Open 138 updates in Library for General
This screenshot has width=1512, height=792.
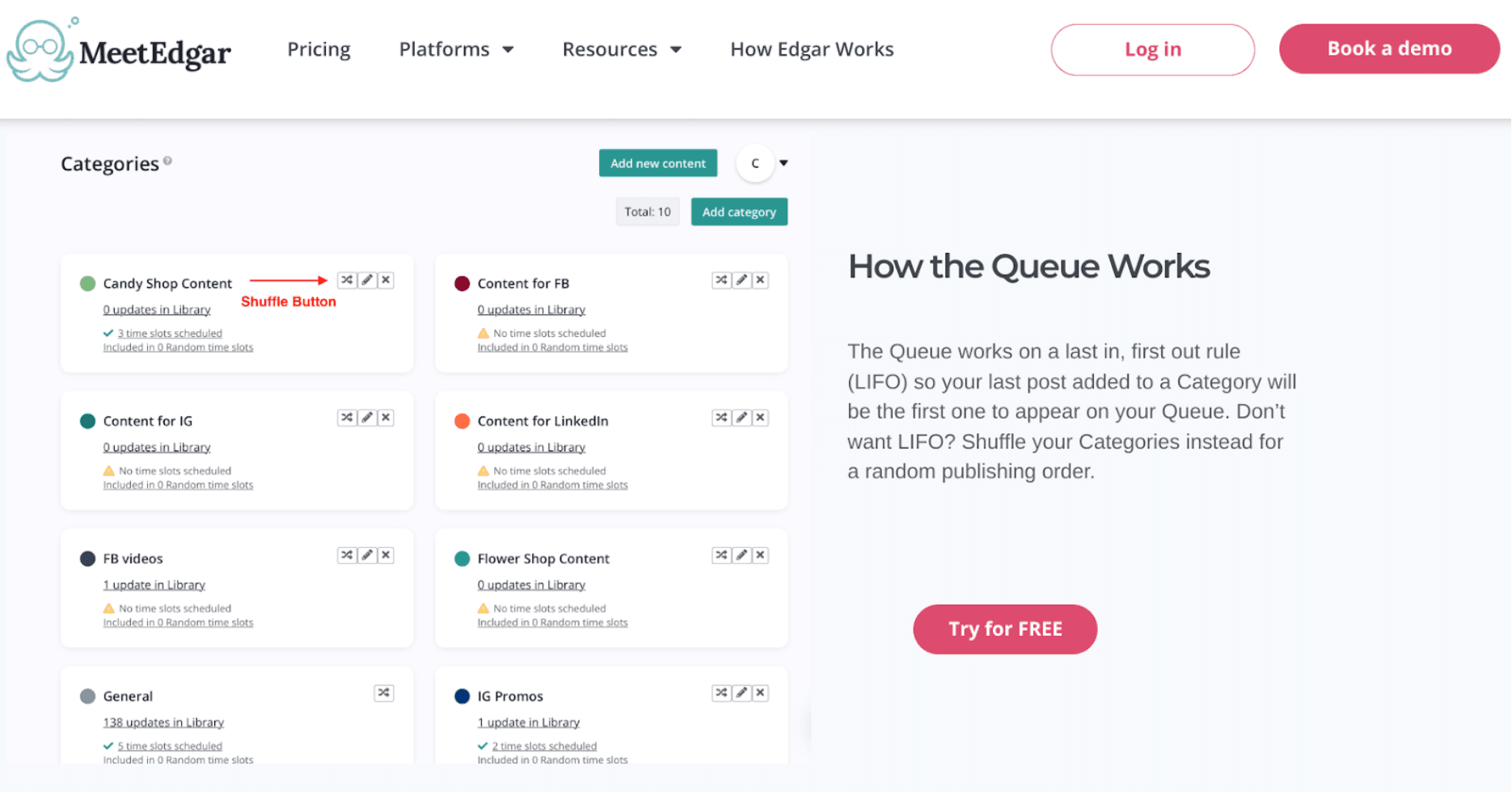point(163,722)
